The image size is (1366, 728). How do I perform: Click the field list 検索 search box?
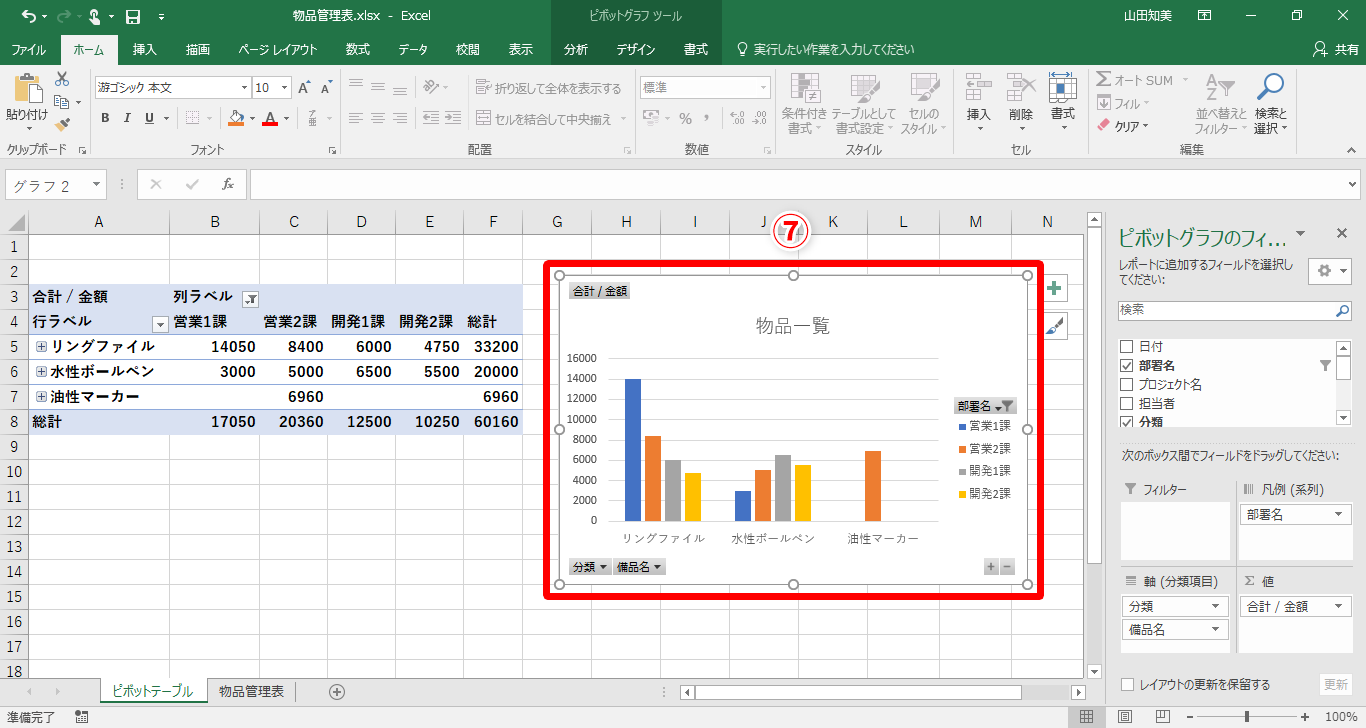coord(1235,311)
